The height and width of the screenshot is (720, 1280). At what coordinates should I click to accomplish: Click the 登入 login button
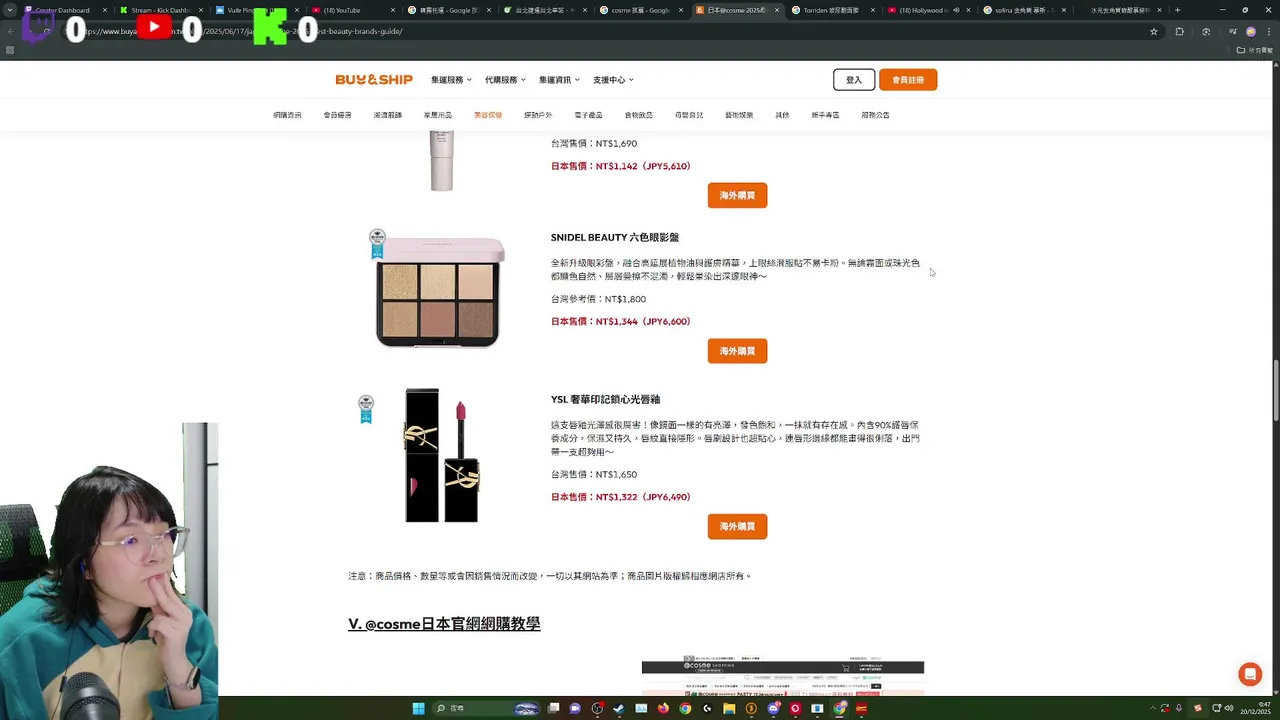click(854, 80)
